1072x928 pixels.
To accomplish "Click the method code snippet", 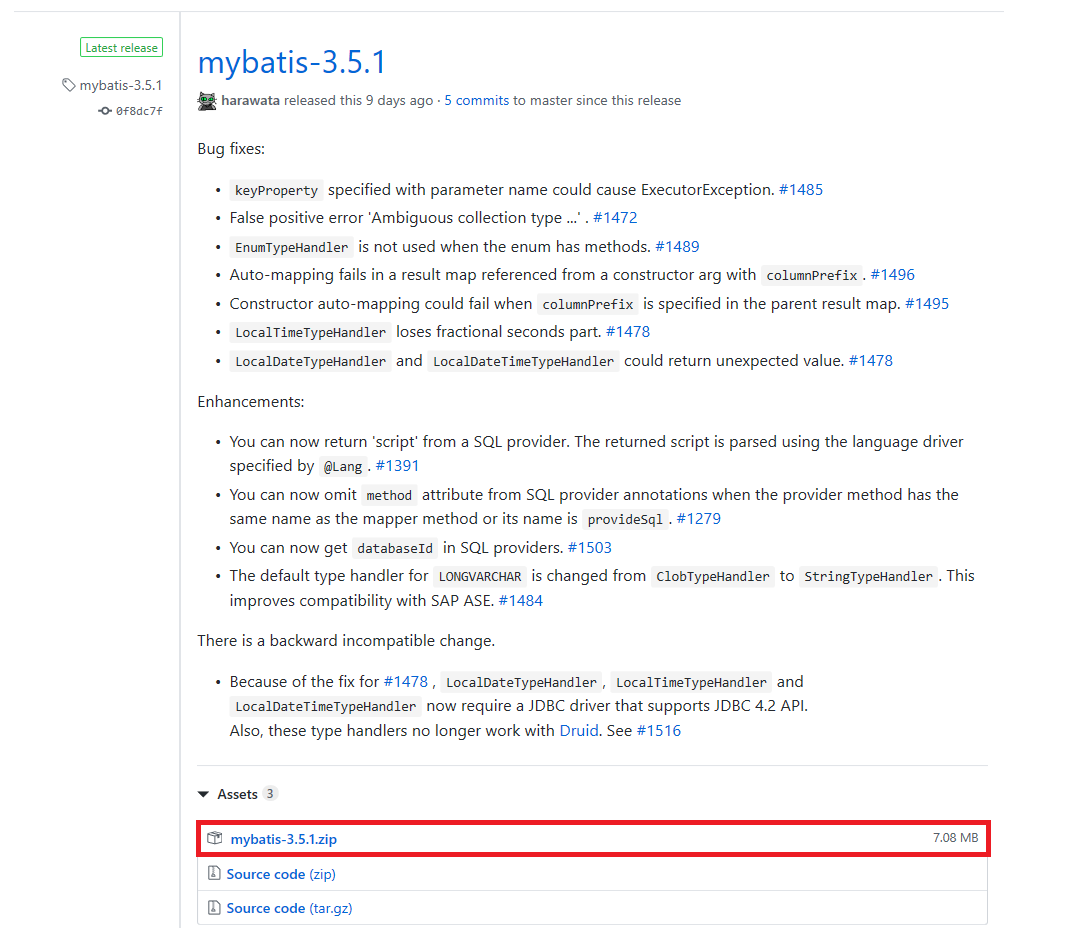I will pyautogui.click(x=389, y=495).
